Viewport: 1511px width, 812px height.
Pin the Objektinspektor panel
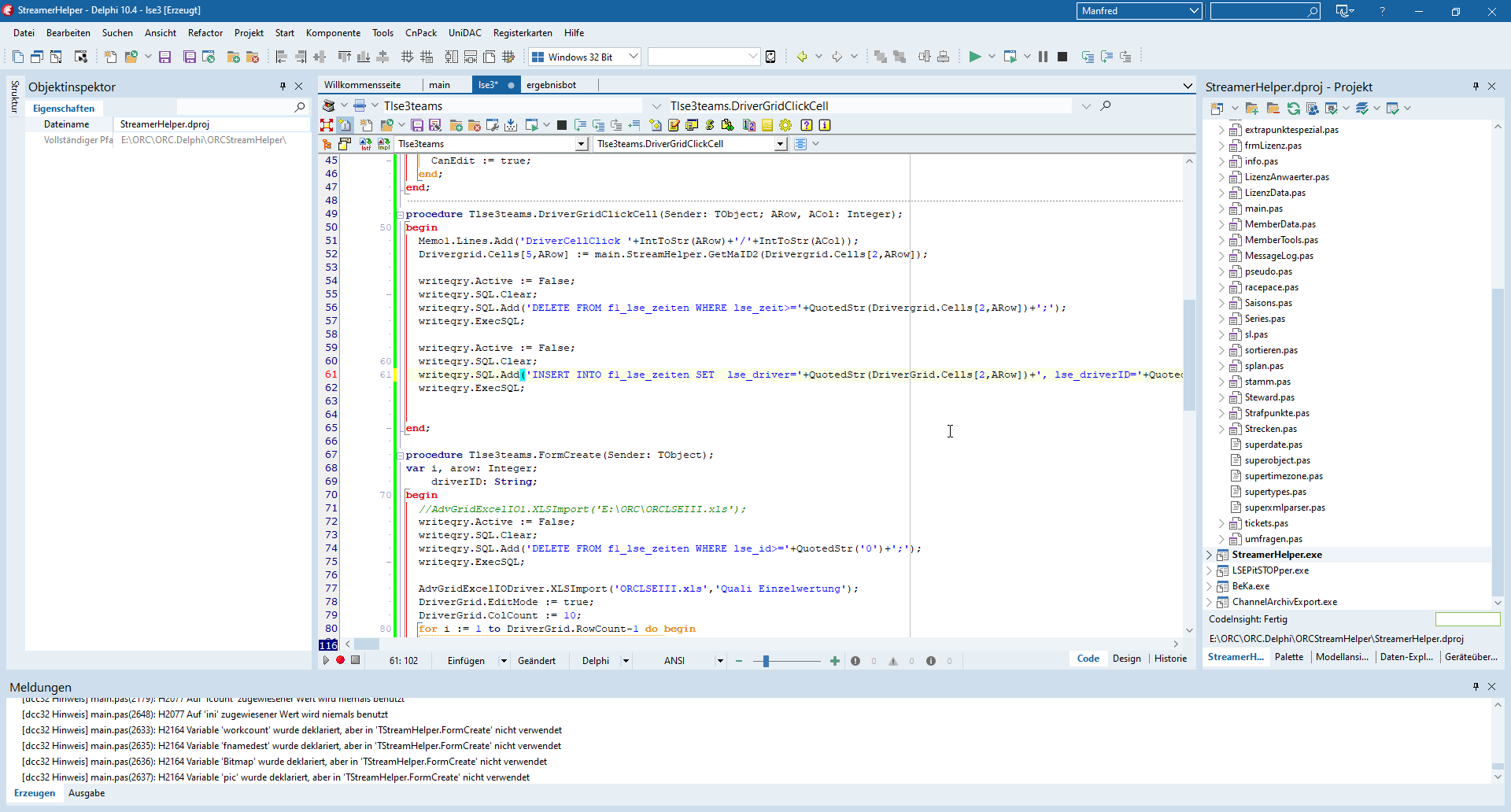click(x=283, y=87)
